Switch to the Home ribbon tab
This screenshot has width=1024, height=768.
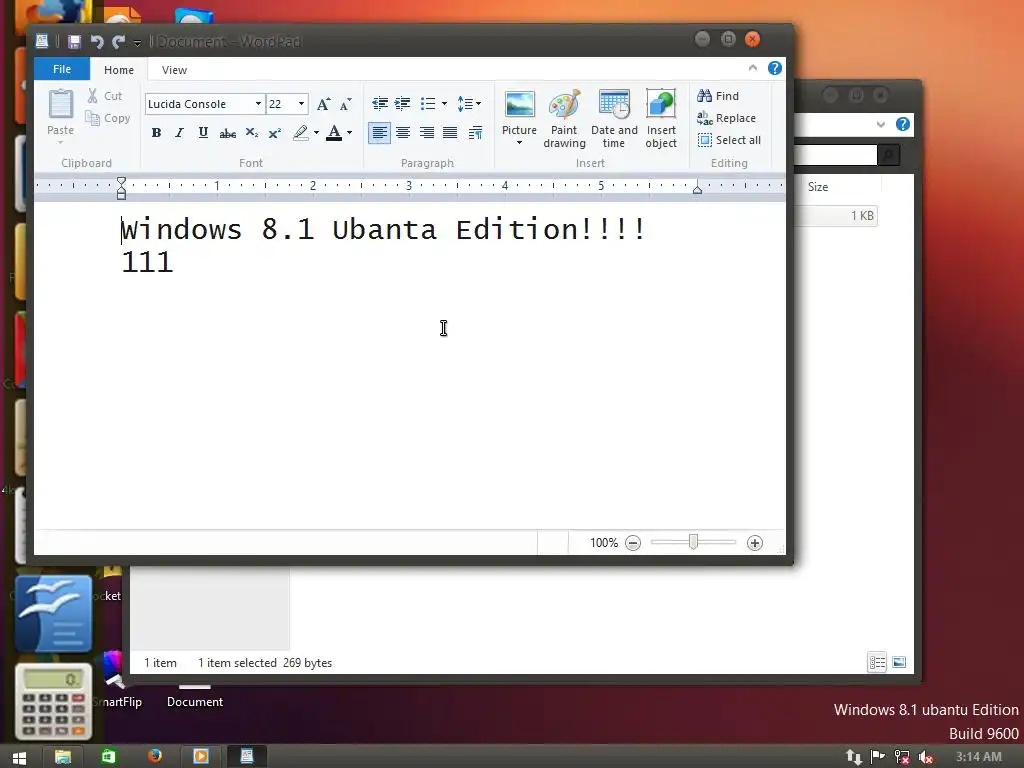(x=119, y=70)
